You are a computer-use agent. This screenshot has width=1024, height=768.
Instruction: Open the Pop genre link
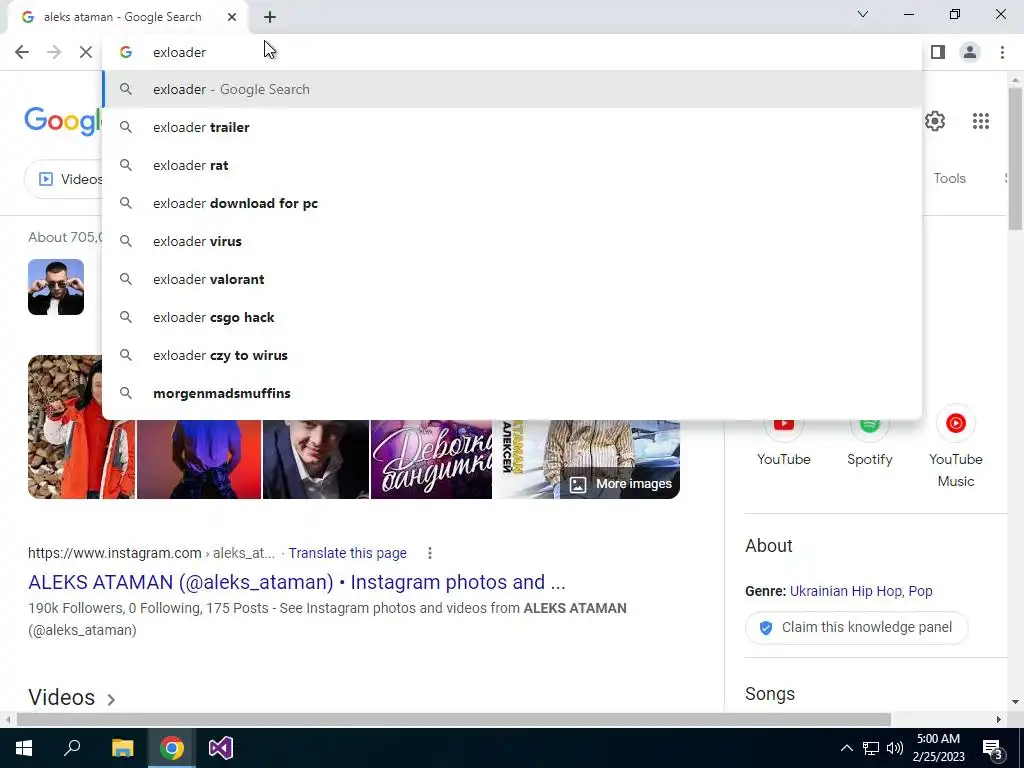click(x=920, y=591)
